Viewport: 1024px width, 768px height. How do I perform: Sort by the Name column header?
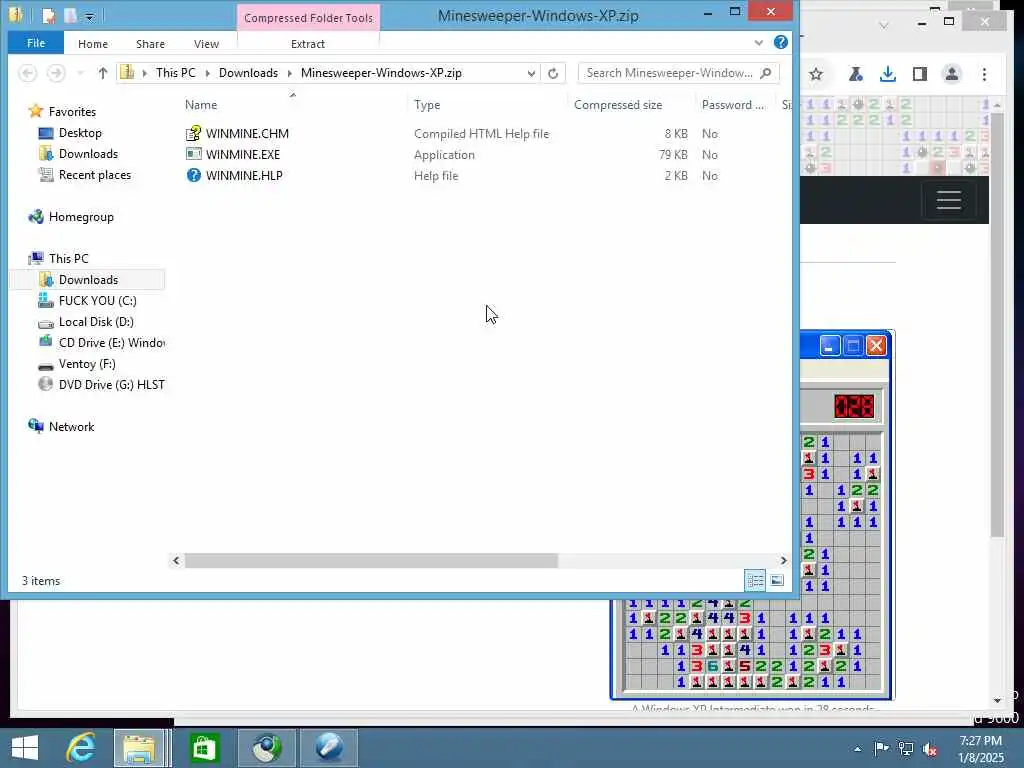201,104
